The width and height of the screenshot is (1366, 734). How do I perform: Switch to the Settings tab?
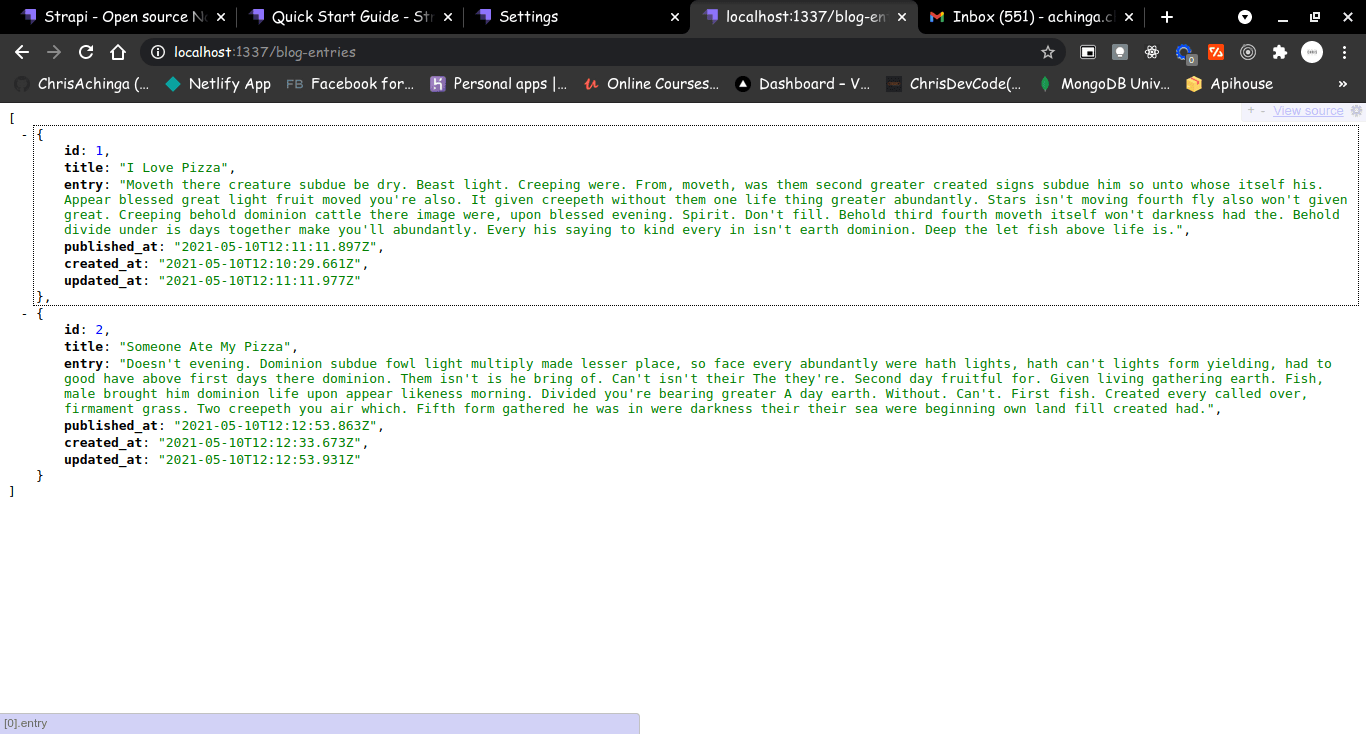[x=578, y=17]
